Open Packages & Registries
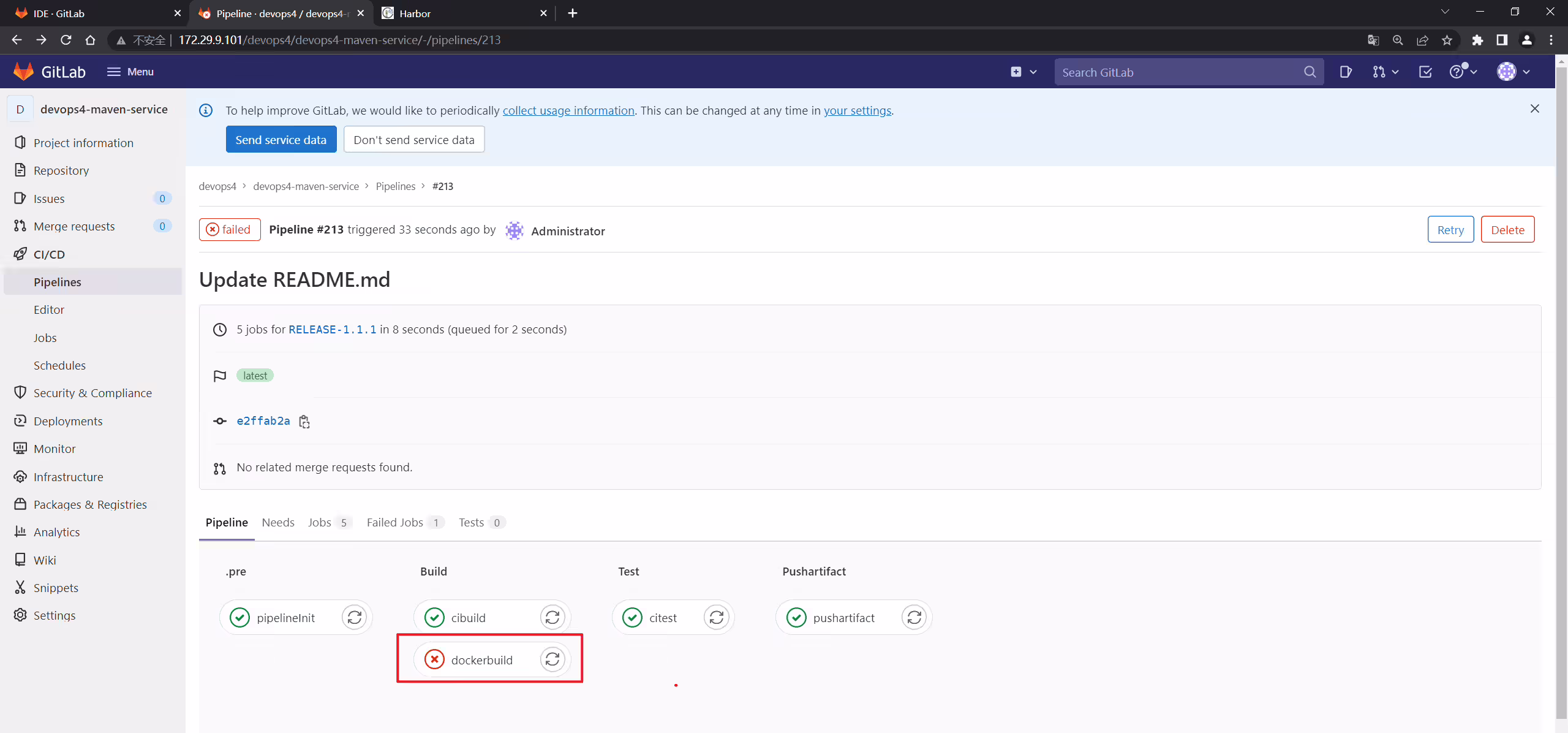1568x733 pixels. (x=92, y=504)
